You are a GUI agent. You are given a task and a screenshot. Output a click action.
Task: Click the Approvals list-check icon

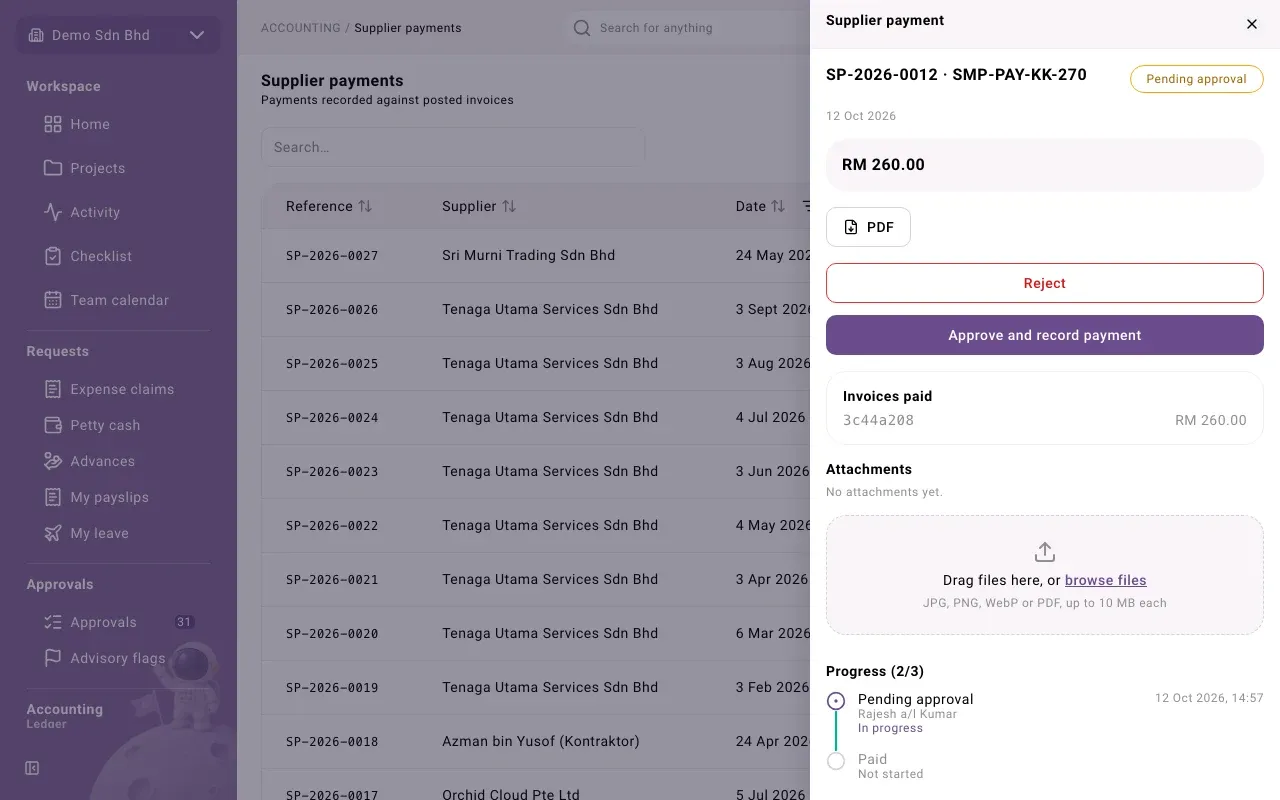pos(53,622)
